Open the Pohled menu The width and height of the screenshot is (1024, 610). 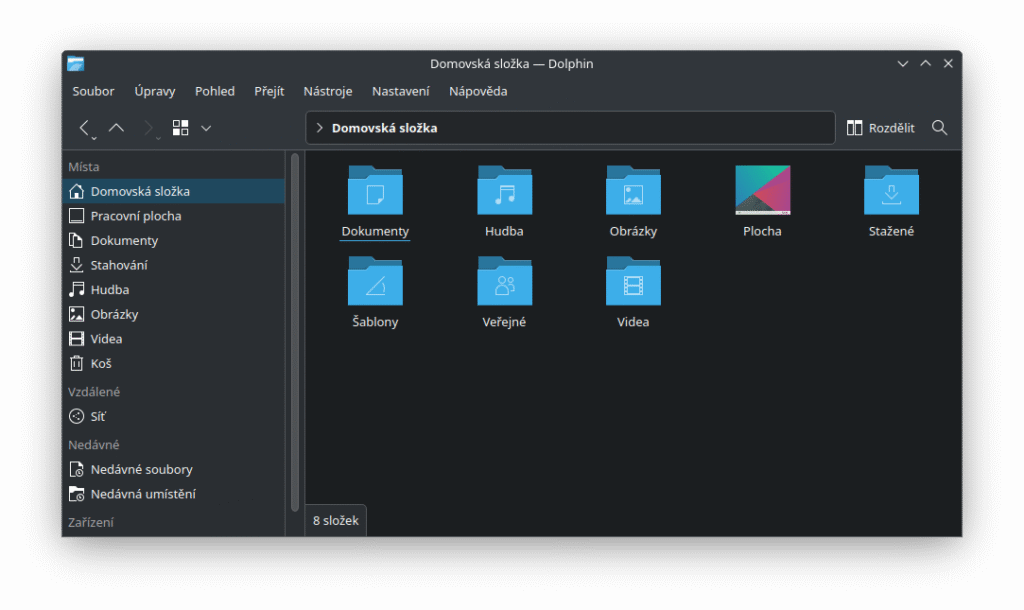point(215,91)
